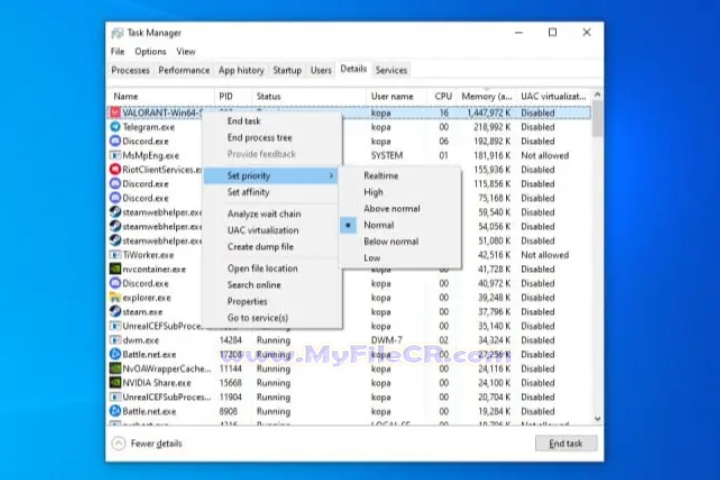Set priority to Low

click(400, 258)
